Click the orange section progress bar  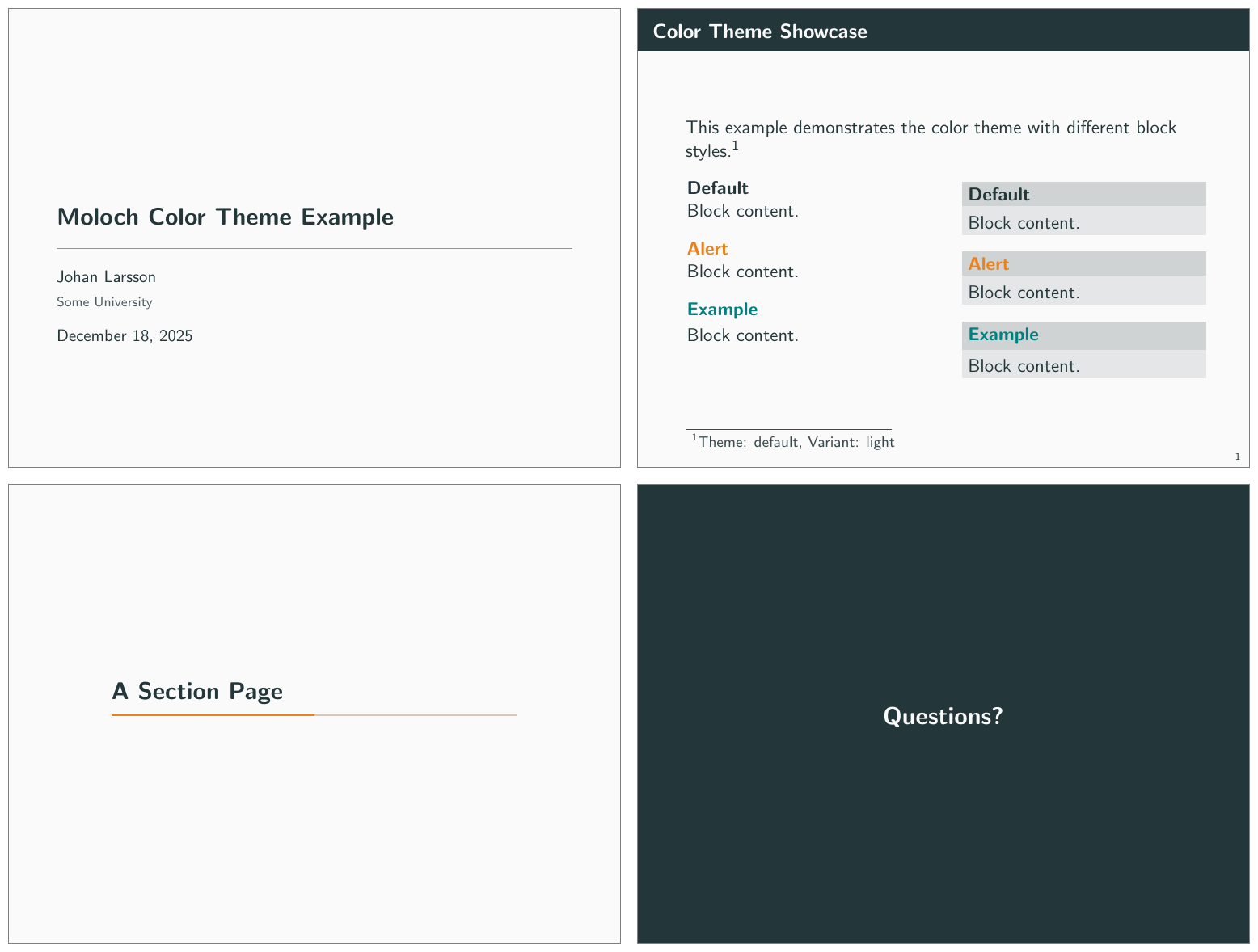click(x=213, y=715)
